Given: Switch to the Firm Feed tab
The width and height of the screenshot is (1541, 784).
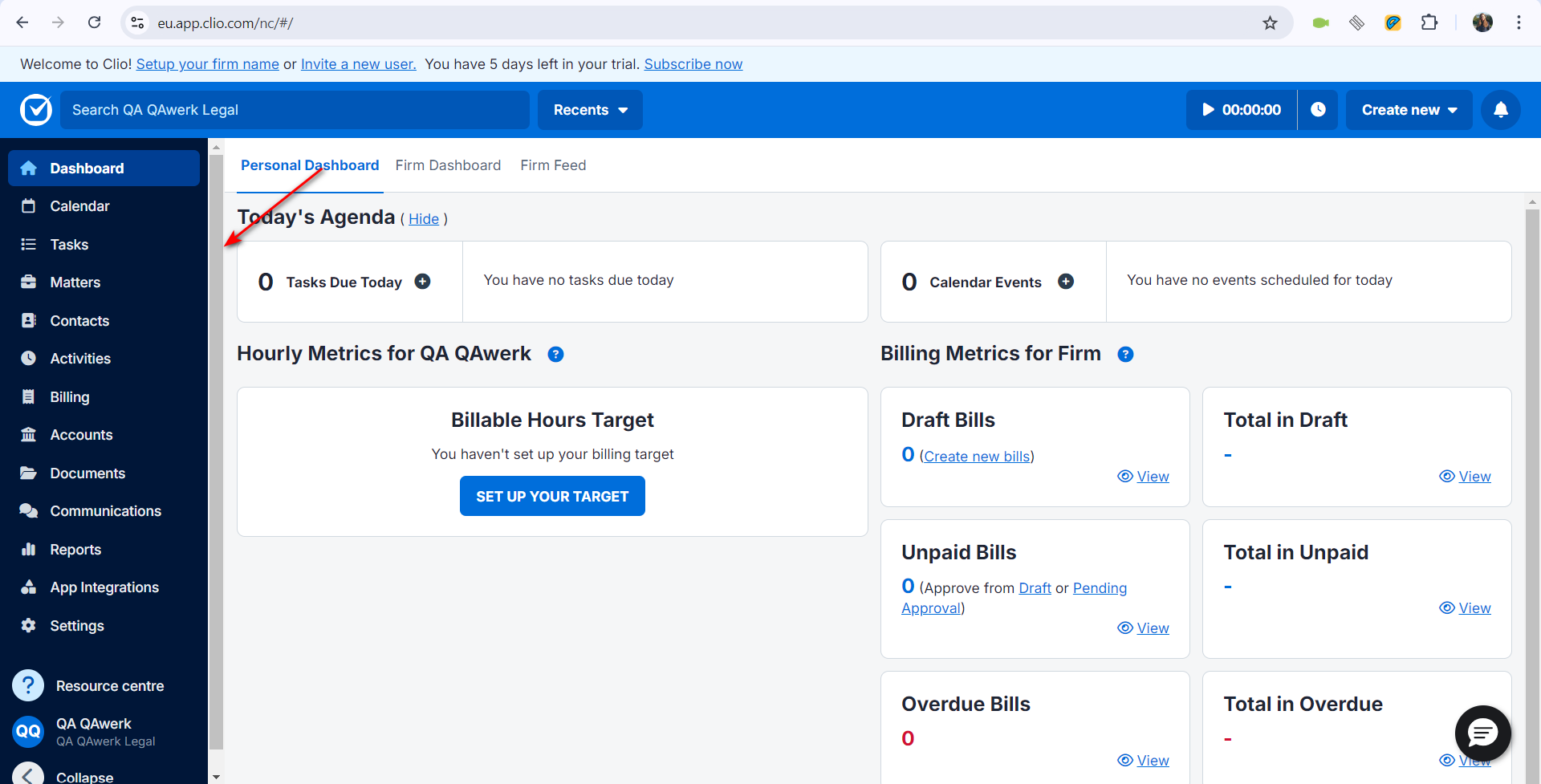Looking at the screenshot, I should 553,165.
